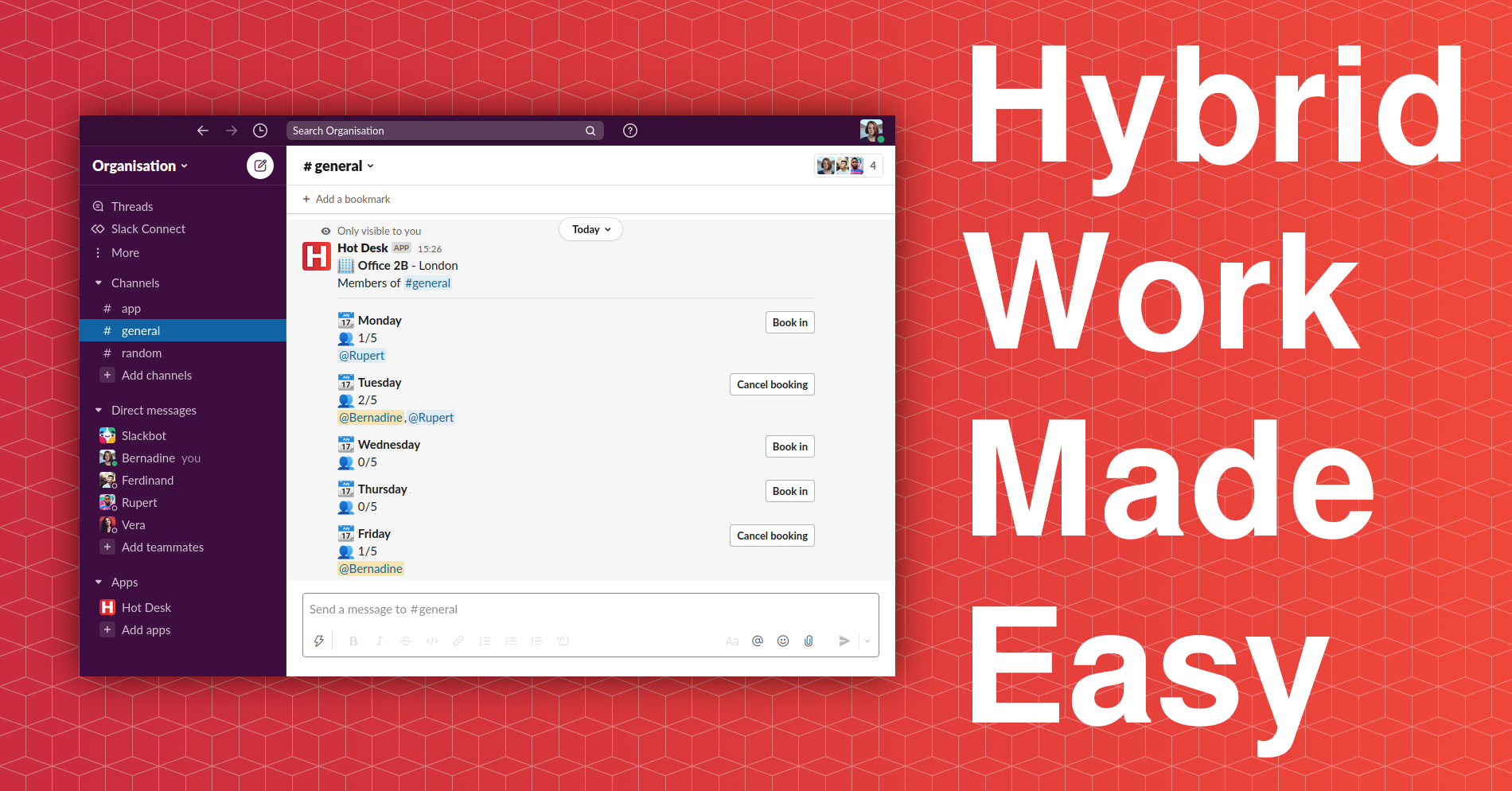Open shortcuts lightning bolt icon
The height and width of the screenshot is (791, 1512).
[x=319, y=641]
